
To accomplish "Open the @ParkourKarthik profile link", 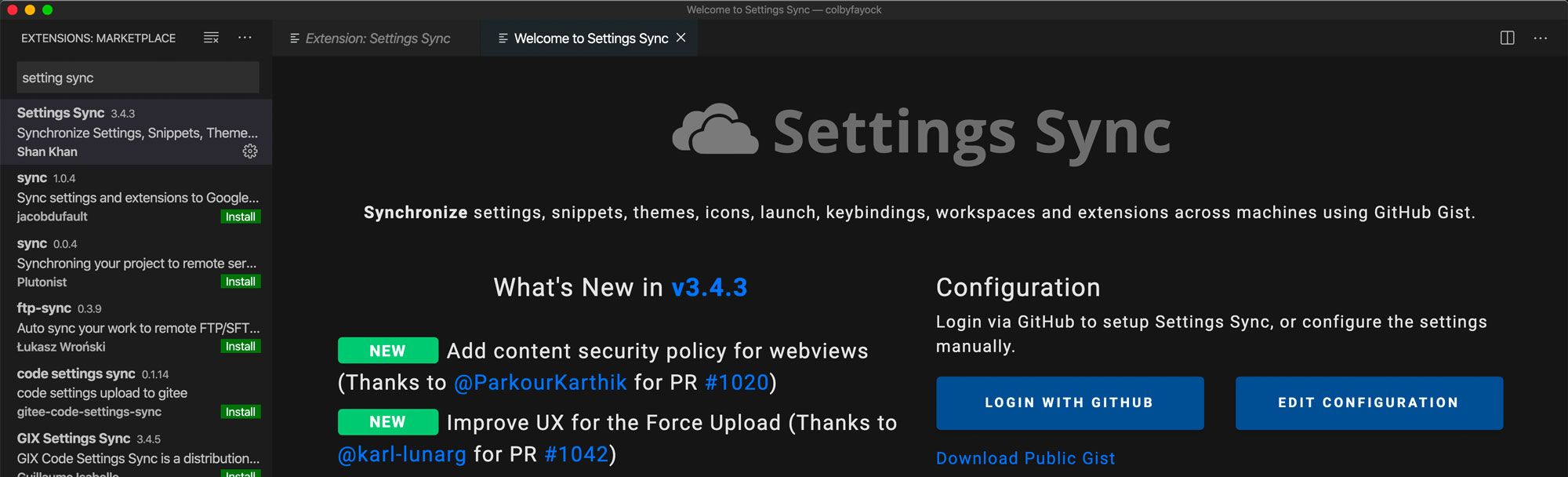I will 540,382.
